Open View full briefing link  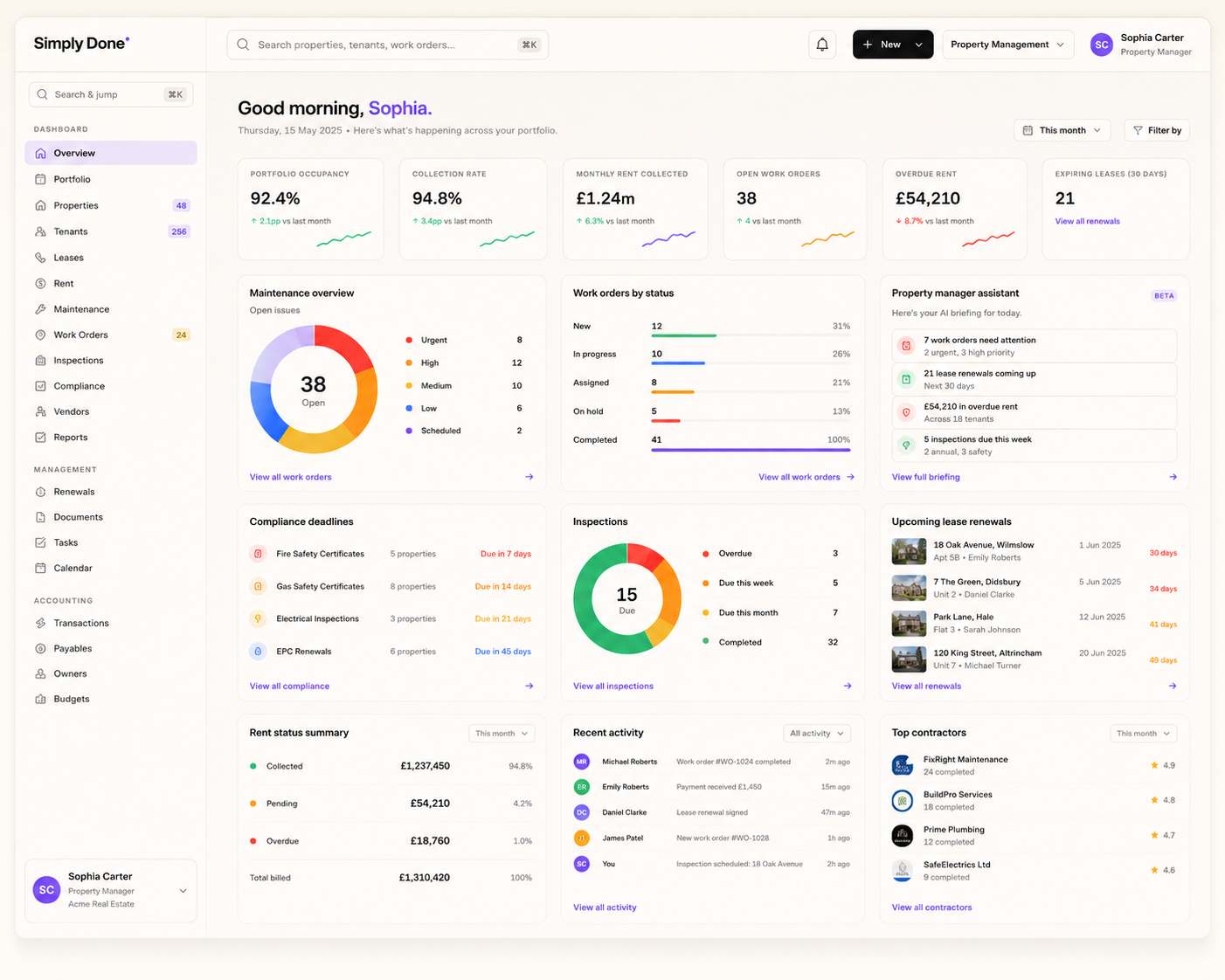click(925, 477)
